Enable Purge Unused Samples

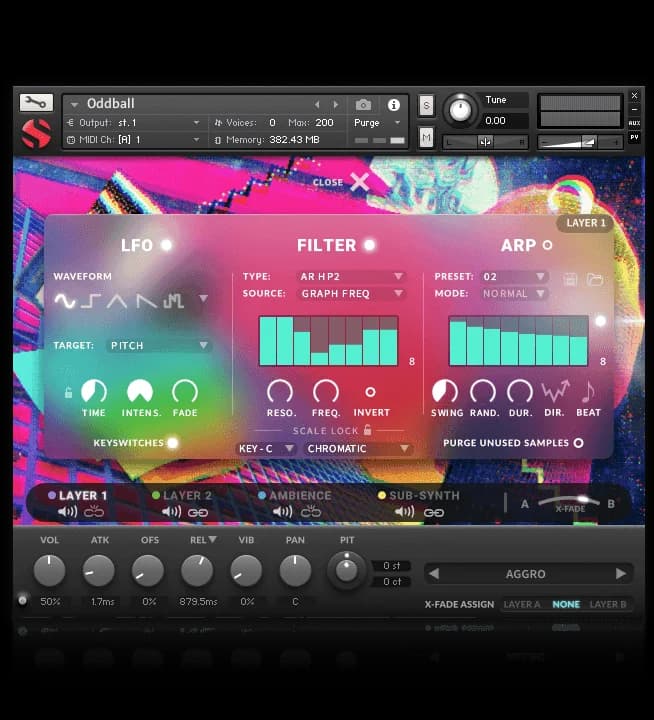click(578, 442)
